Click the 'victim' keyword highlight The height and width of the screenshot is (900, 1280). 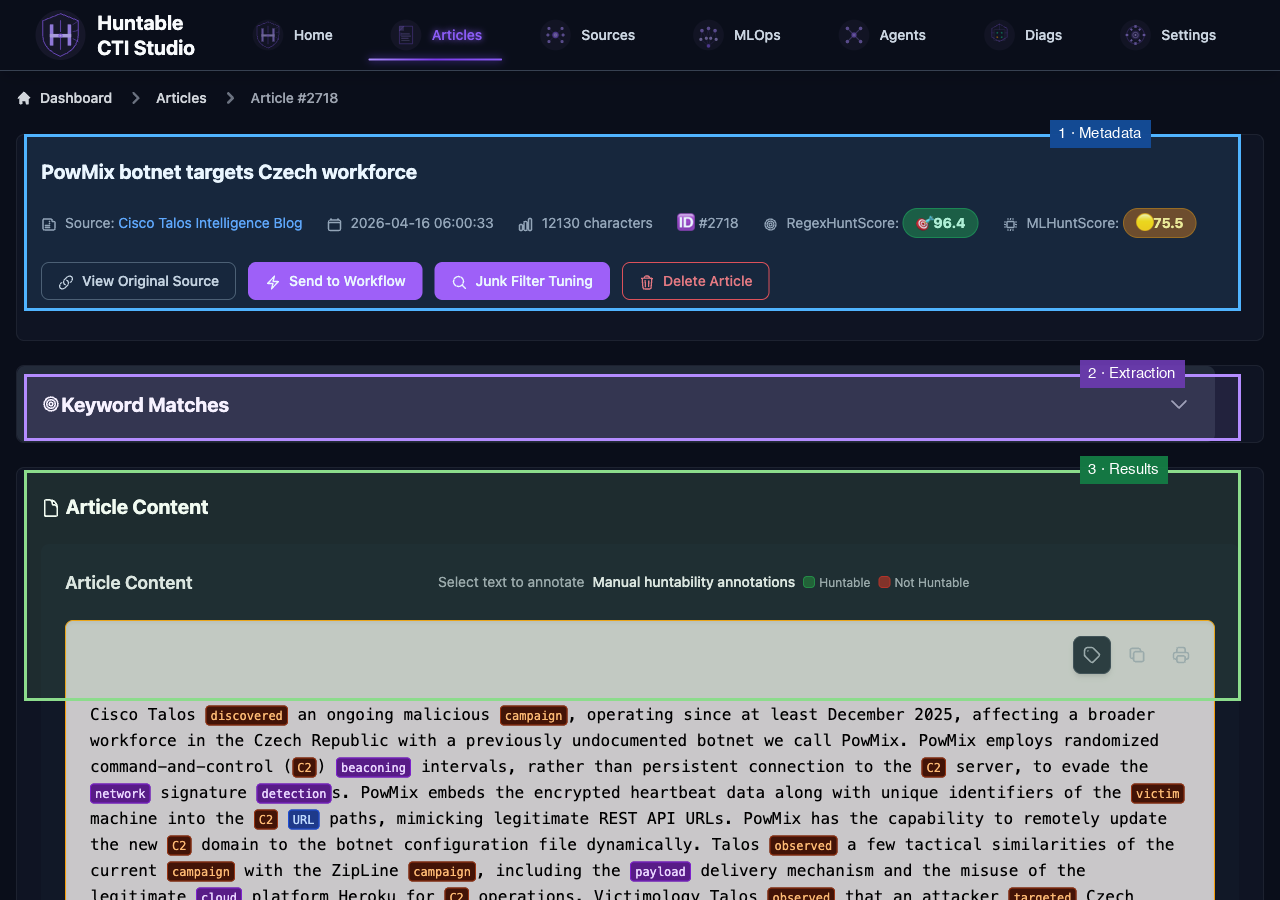pyautogui.click(x=1158, y=793)
